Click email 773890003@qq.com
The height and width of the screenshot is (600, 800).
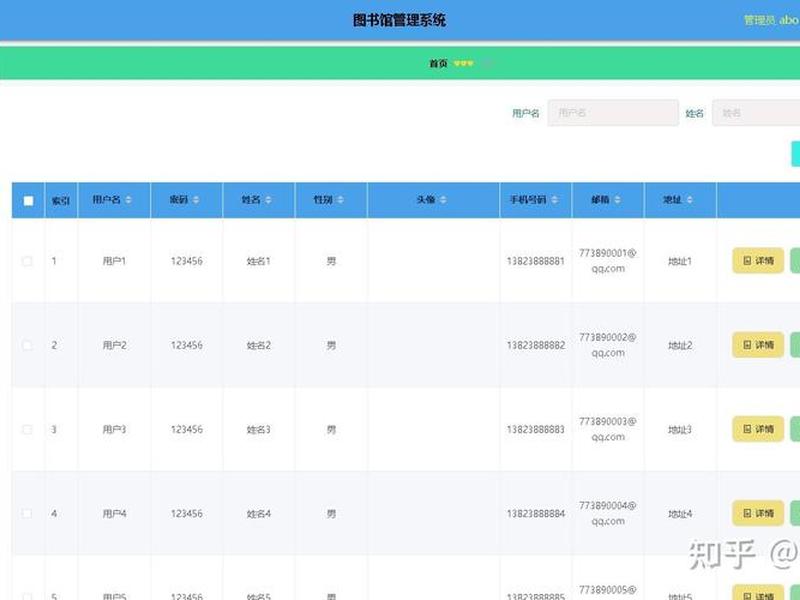click(x=608, y=429)
